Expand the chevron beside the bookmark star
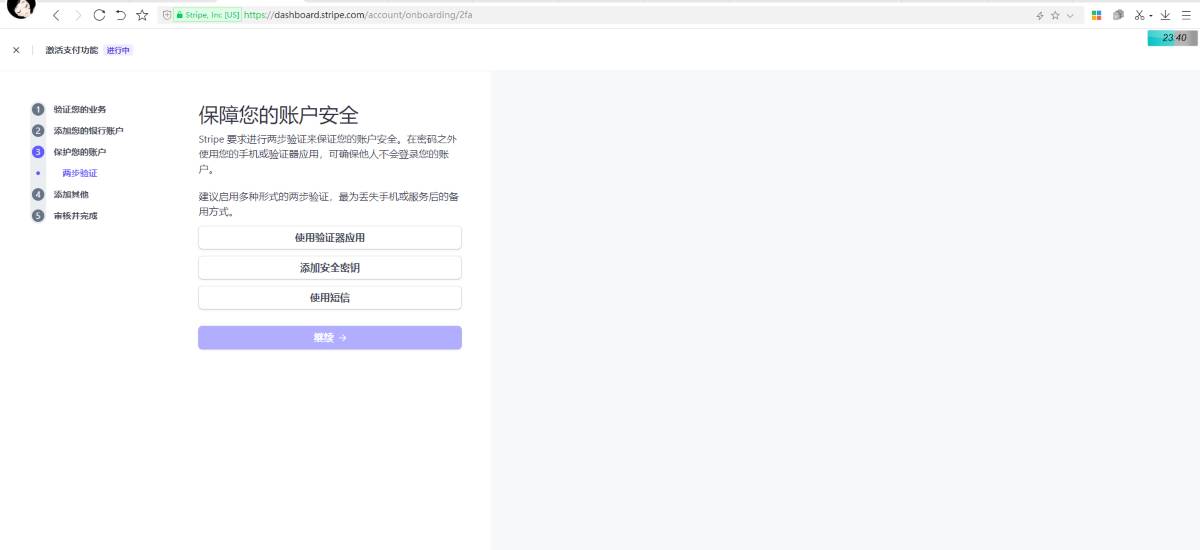The height and width of the screenshot is (550, 1200). coord(1070,15)
